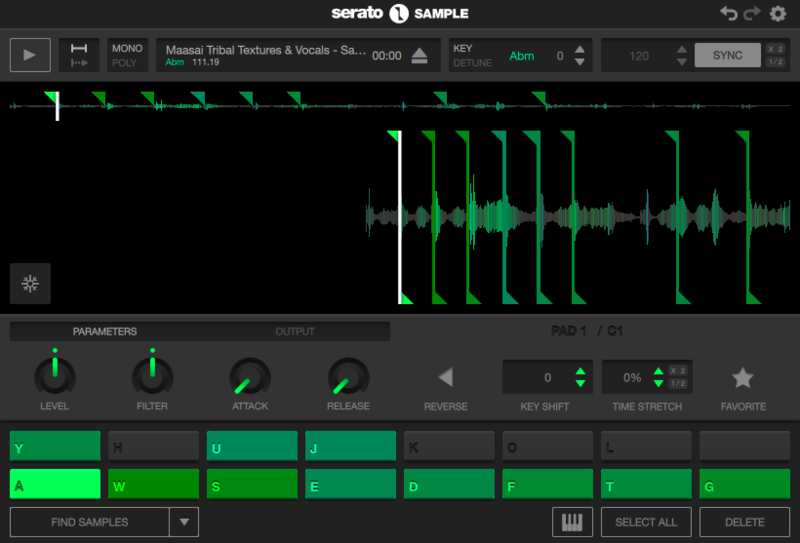Screen dimensions: 800x543
Task: Increase key value with up arrow
Action: 580,50
